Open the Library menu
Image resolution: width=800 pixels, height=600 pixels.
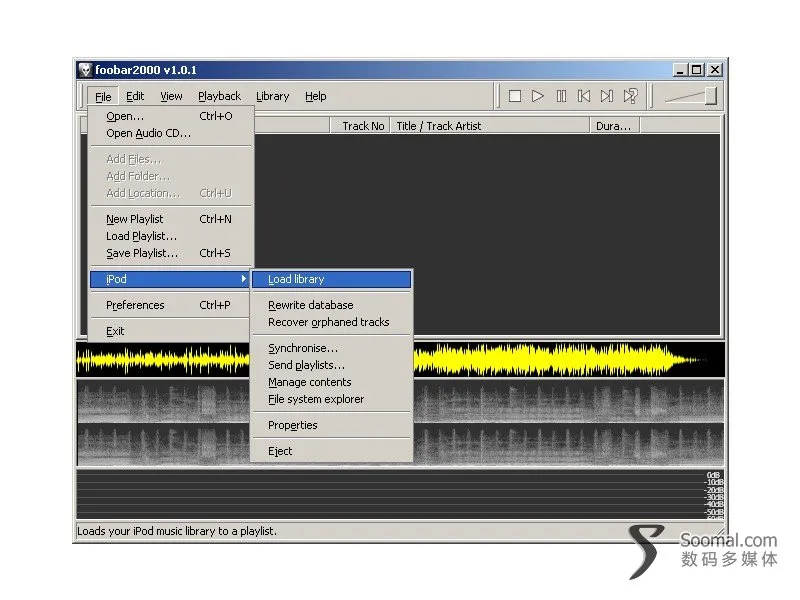point(272,96)
